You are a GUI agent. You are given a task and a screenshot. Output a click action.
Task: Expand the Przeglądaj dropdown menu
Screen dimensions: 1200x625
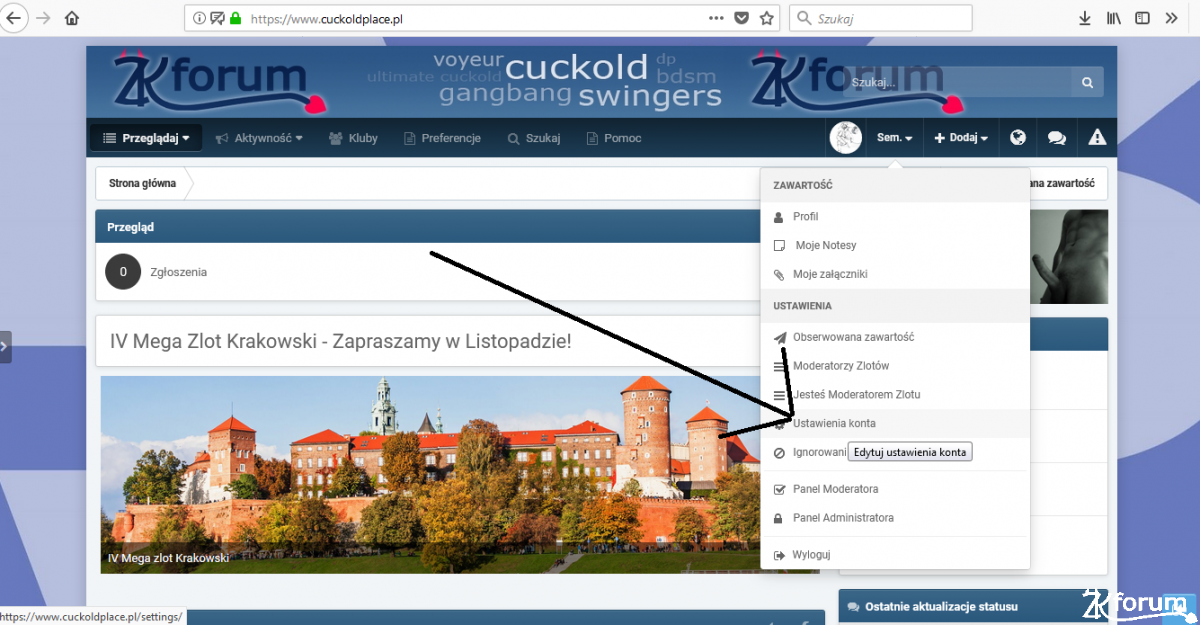(146, 138)
